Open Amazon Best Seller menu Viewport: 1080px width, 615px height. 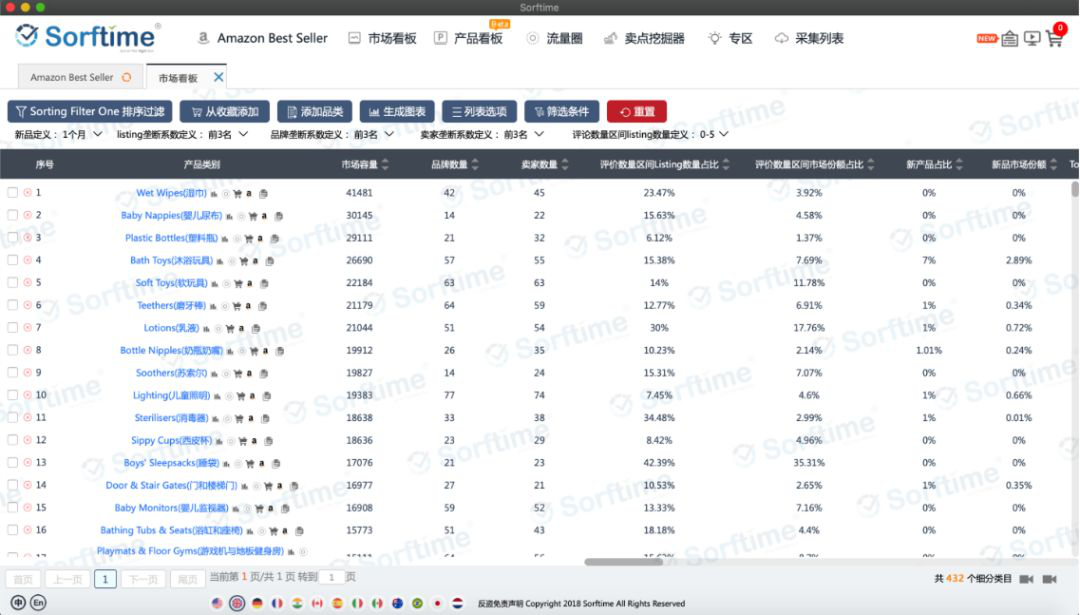click(262, 39)
